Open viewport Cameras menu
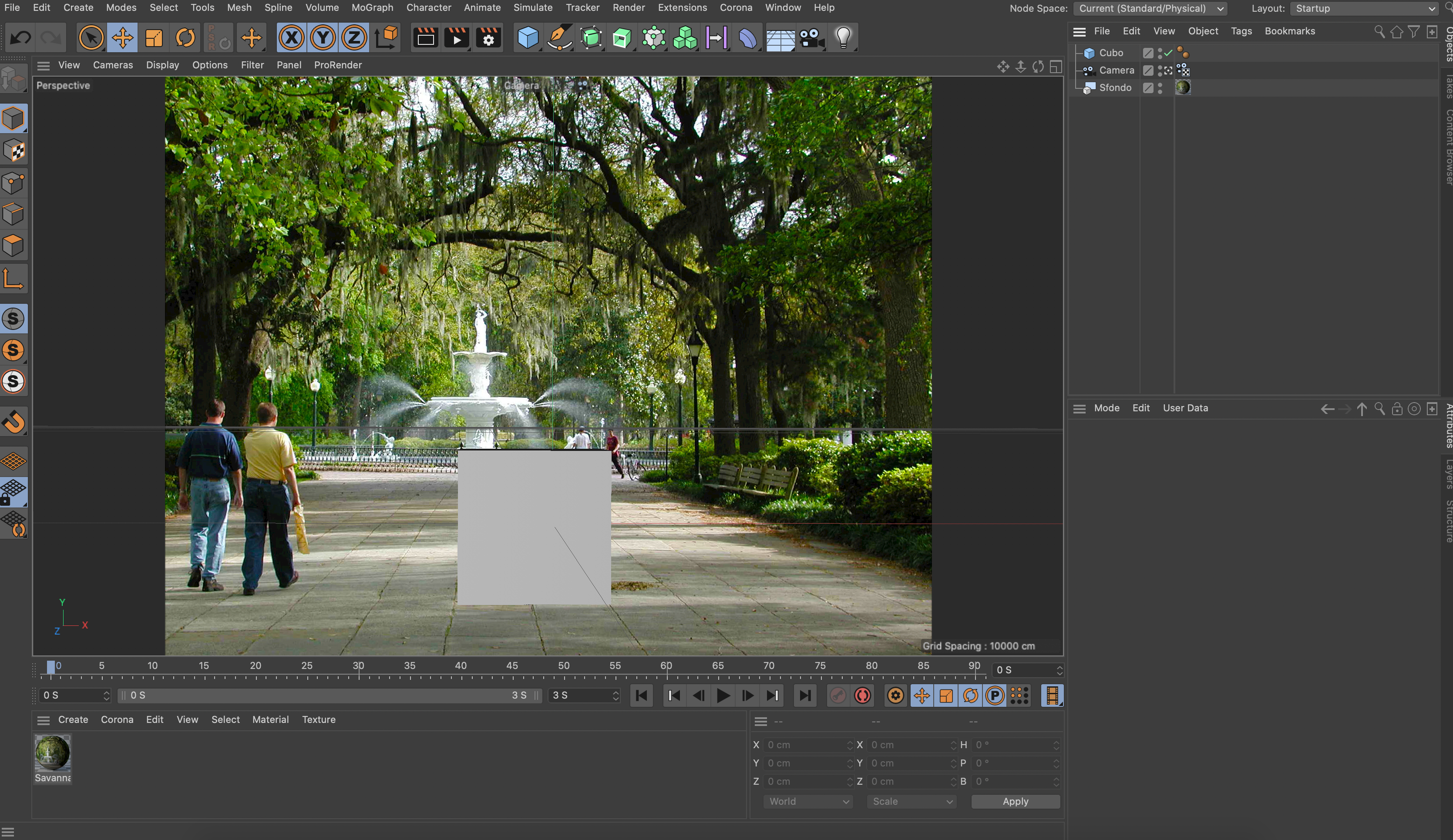Screen dimensions: 1453x840 pyautogui.click(x=112, y=65)
